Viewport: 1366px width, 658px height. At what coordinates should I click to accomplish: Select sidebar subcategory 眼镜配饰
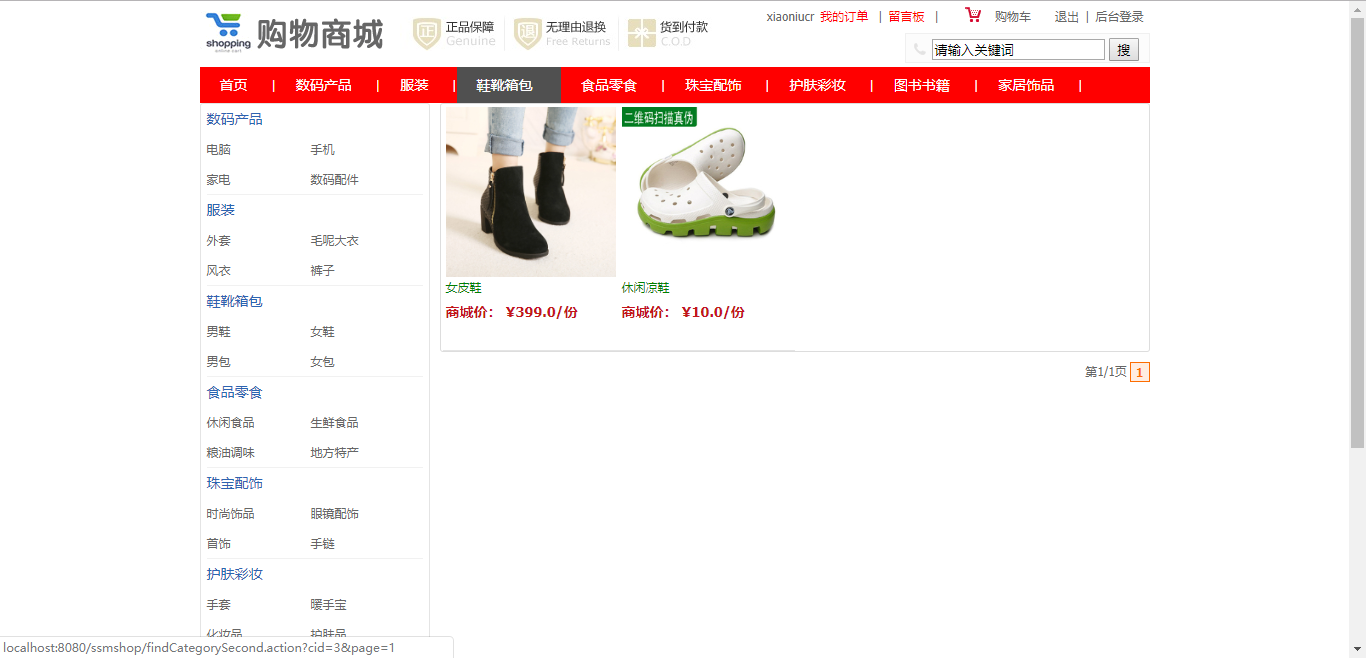pyautogui.click(x=334, y=514)
